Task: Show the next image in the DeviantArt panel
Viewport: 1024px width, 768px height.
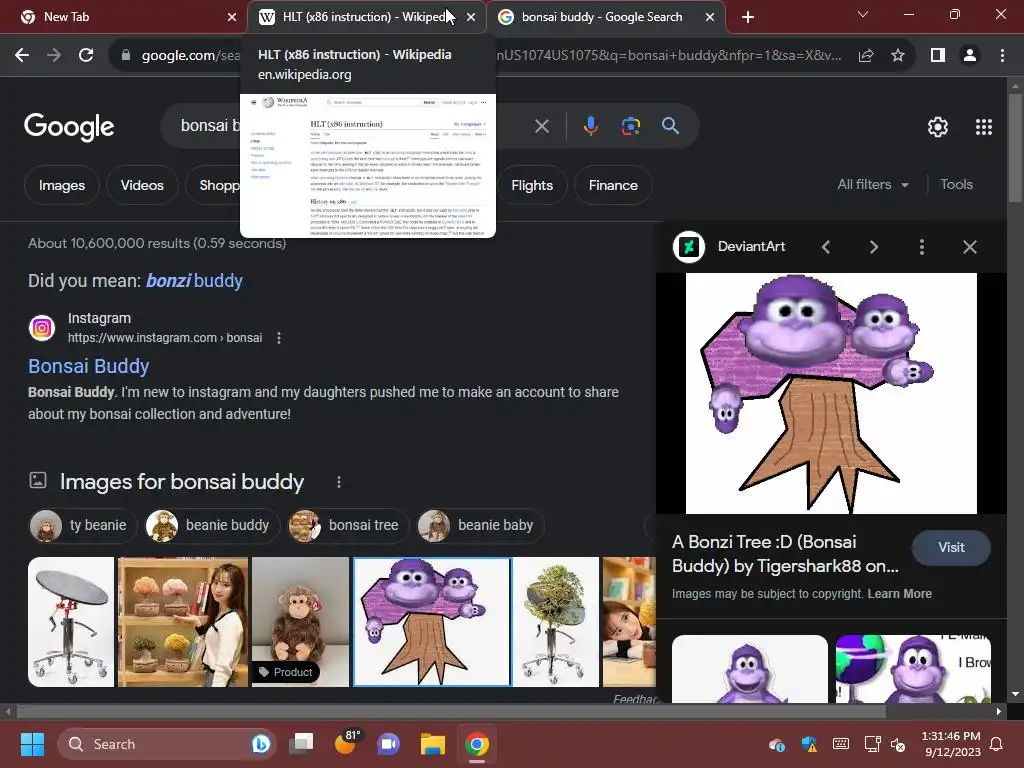Action: tap(874, 247)
